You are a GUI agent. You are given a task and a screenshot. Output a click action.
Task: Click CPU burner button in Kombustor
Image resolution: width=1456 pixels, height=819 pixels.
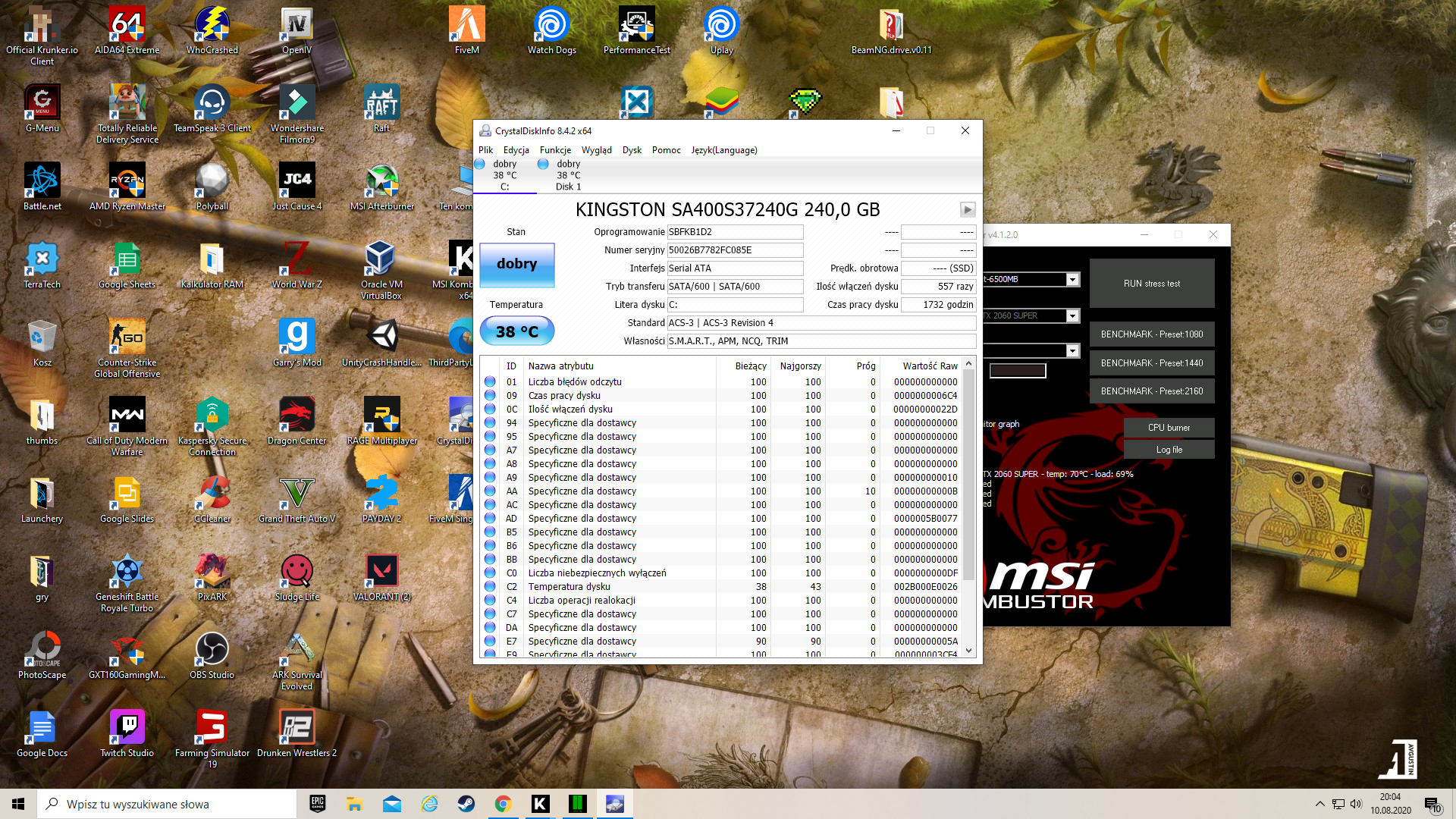point(1169,428)
